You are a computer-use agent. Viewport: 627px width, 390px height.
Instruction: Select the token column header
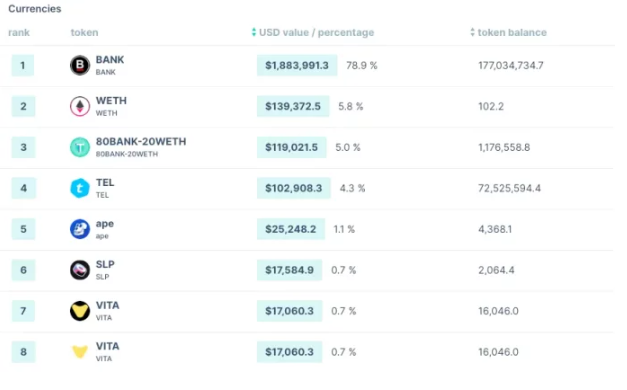coord(84,32)
